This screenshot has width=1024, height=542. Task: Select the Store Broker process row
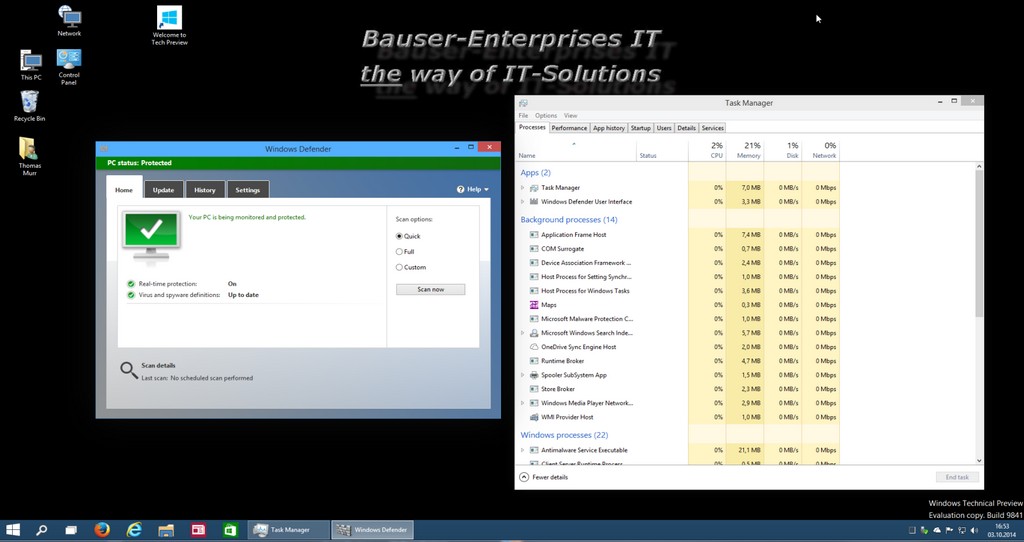pyautogui.click(x=679, y=389)
